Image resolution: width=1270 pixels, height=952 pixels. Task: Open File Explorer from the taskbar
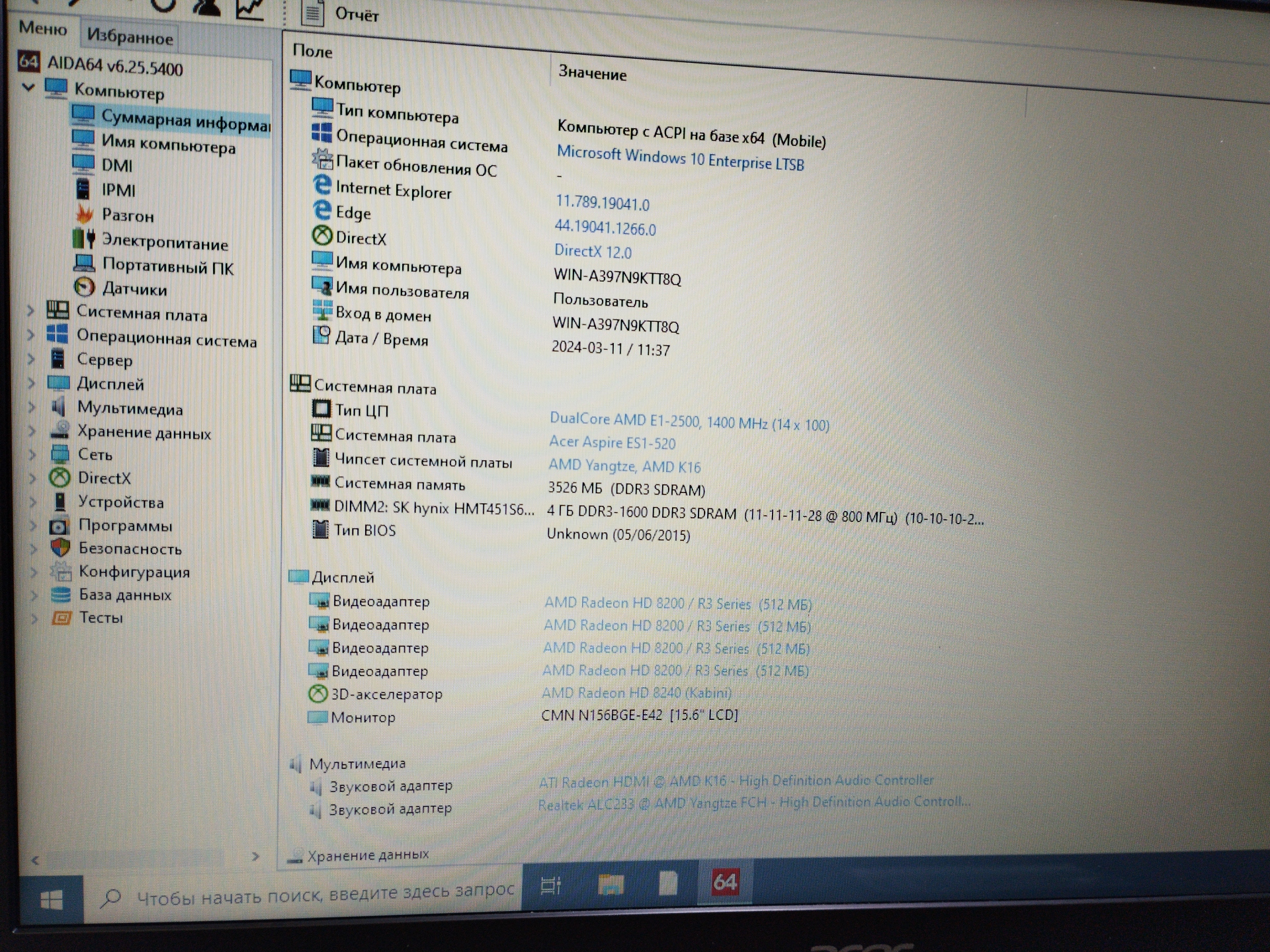pos(611,884)
